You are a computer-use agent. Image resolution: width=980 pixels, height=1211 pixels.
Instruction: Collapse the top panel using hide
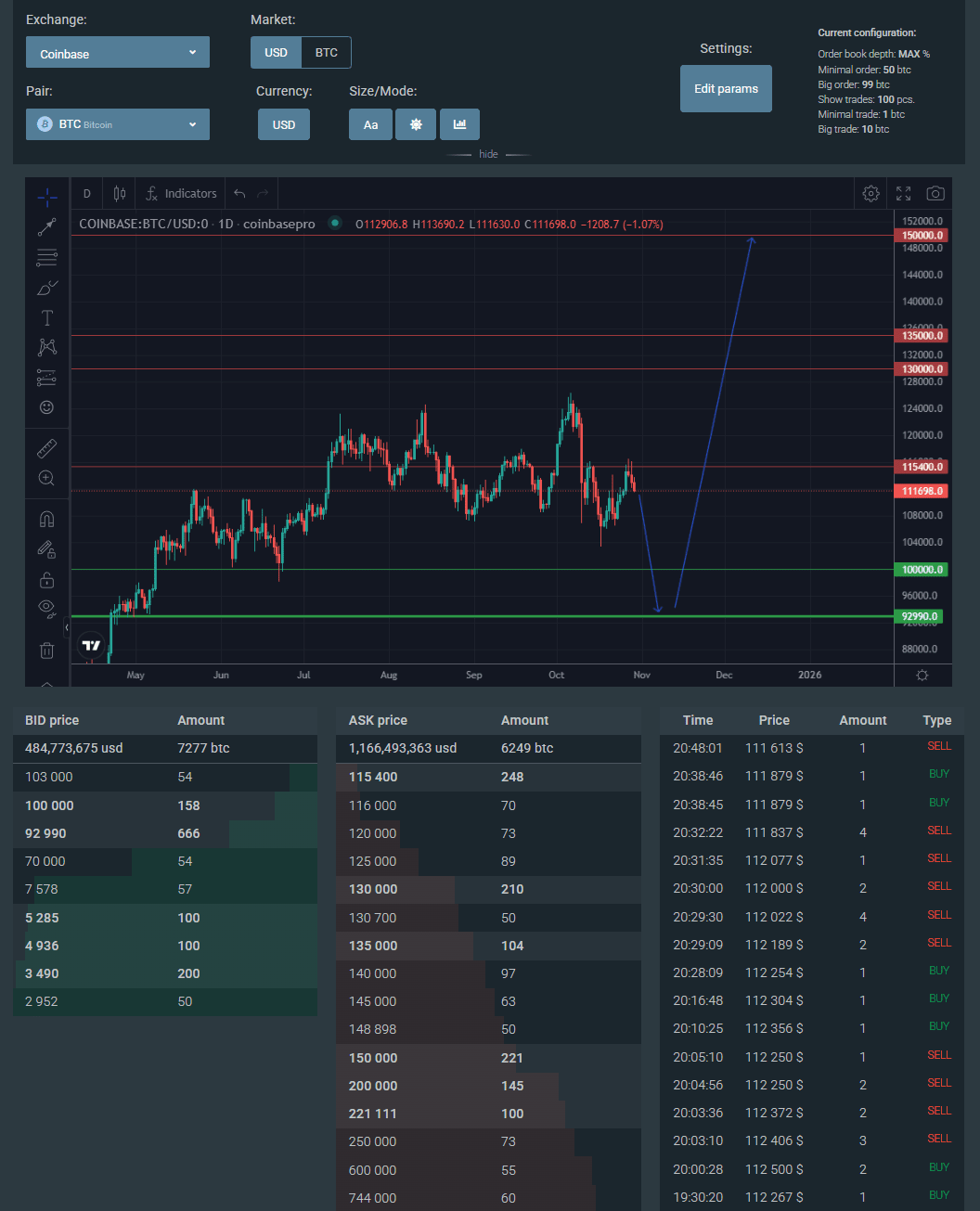pos(488,154)
